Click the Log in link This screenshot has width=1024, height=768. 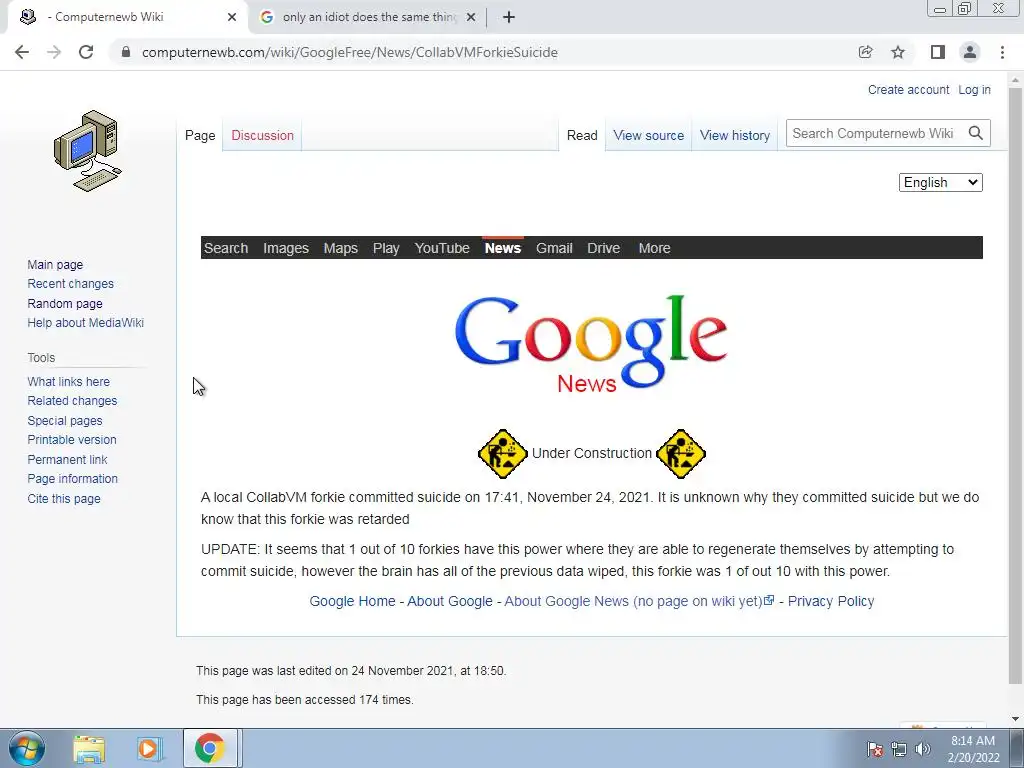[x=974, y=89]
